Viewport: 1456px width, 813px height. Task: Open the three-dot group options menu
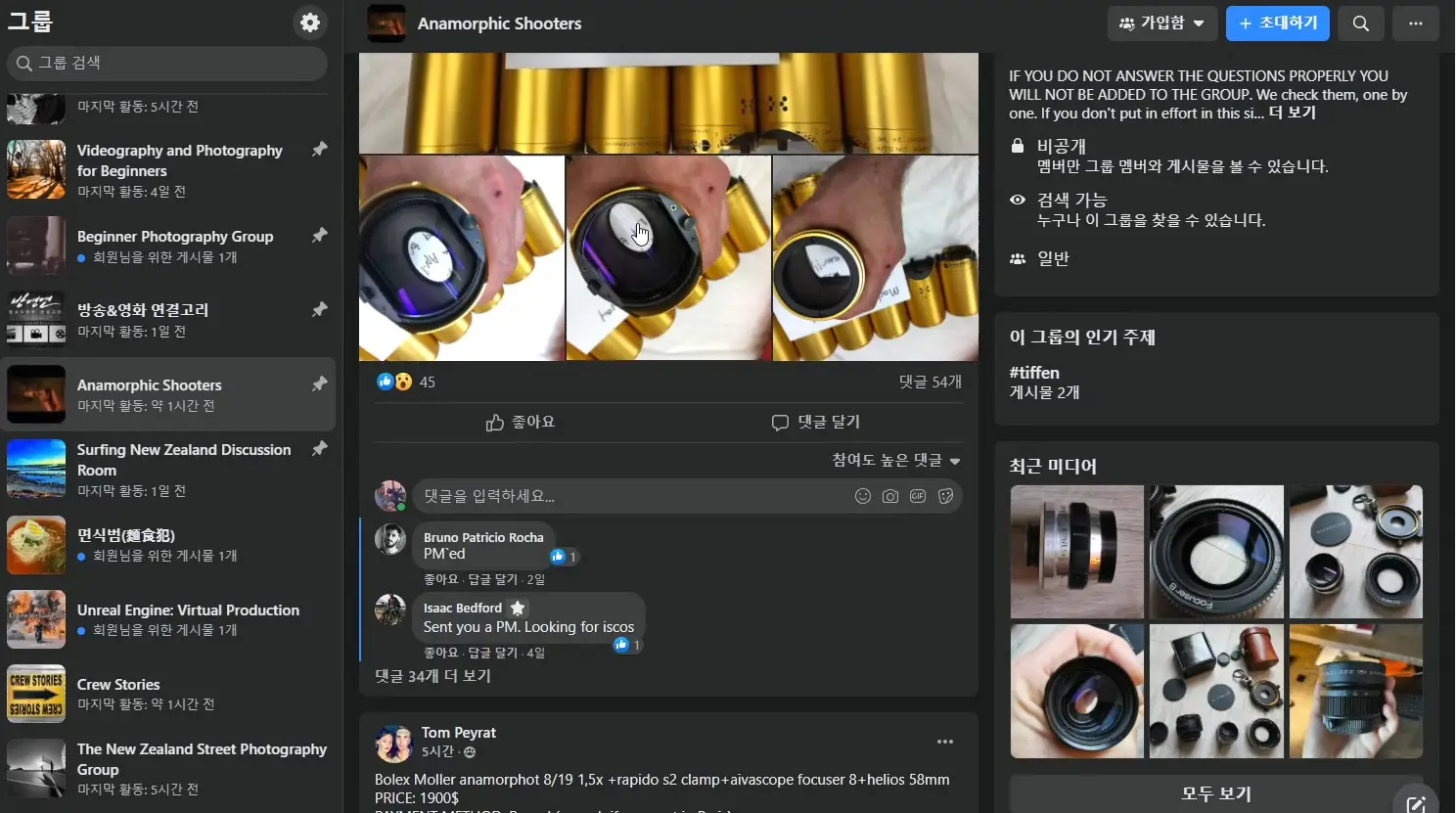point(1415,23)
